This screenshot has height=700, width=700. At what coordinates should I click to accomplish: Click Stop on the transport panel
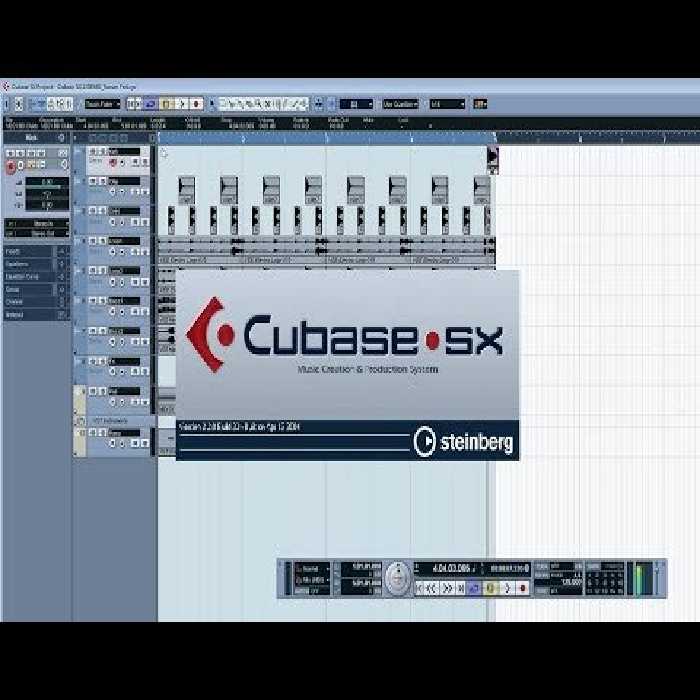point(490,588)
